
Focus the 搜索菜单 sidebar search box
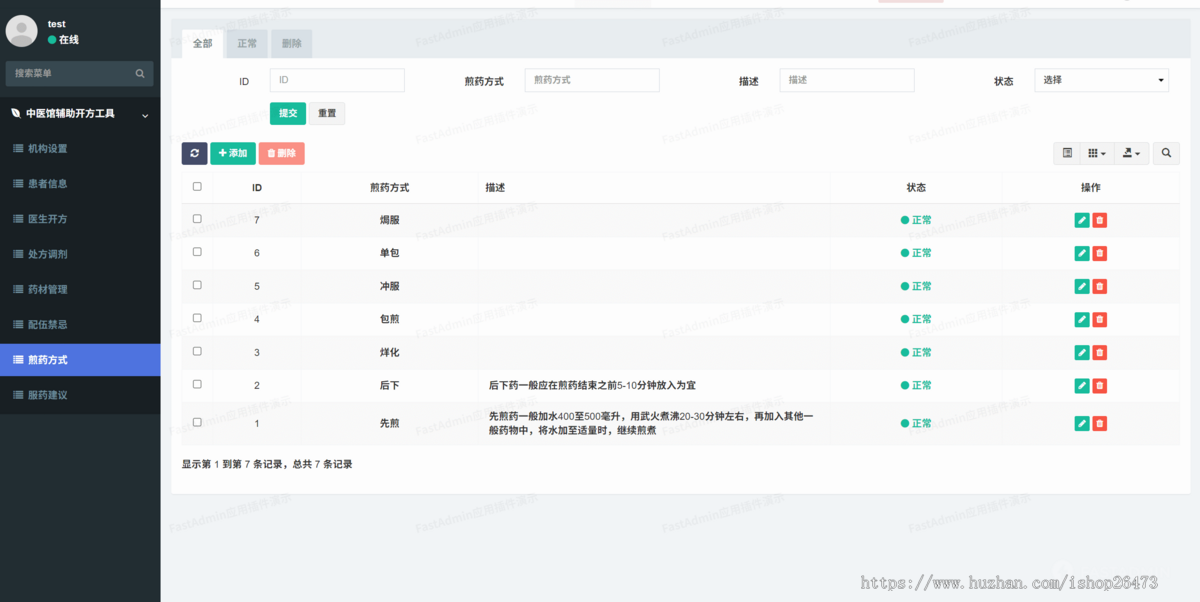coord(70,73)
